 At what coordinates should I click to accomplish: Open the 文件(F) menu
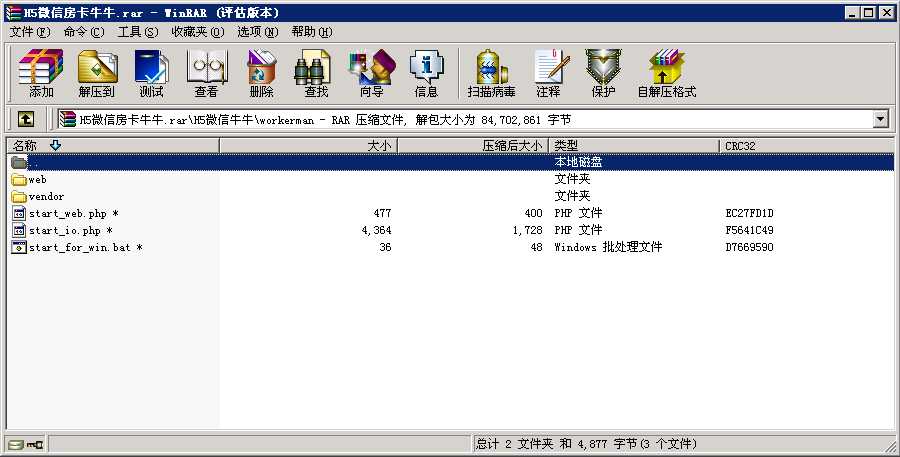30,32
